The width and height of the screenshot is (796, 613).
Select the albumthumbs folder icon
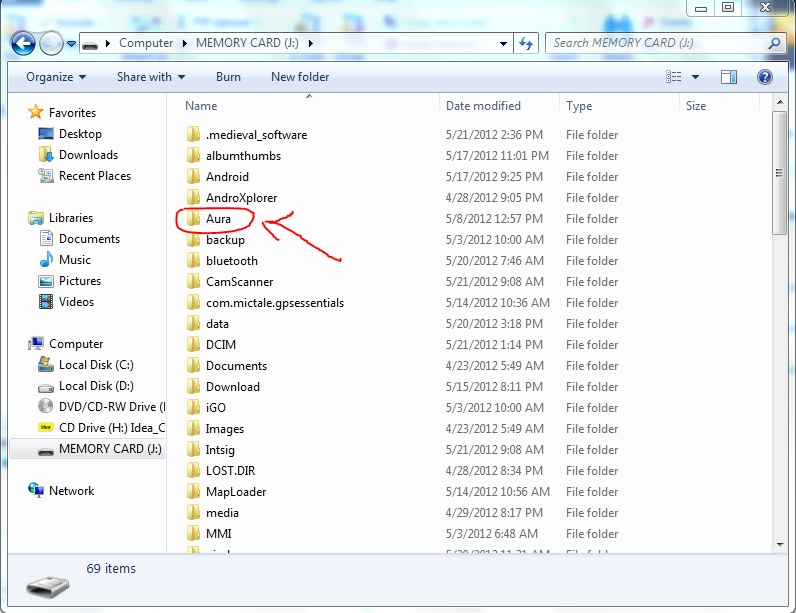[x=193, y=155]
